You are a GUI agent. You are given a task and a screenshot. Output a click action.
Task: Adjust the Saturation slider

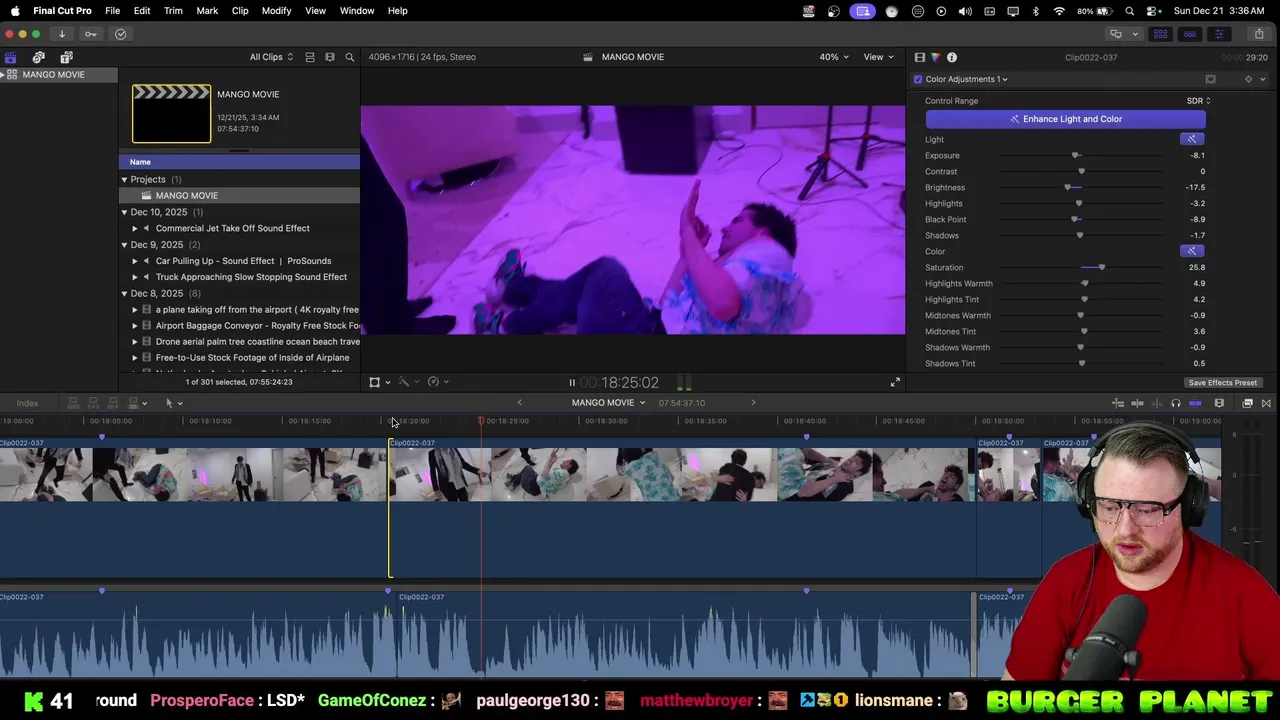click(x=1101, y=268)
